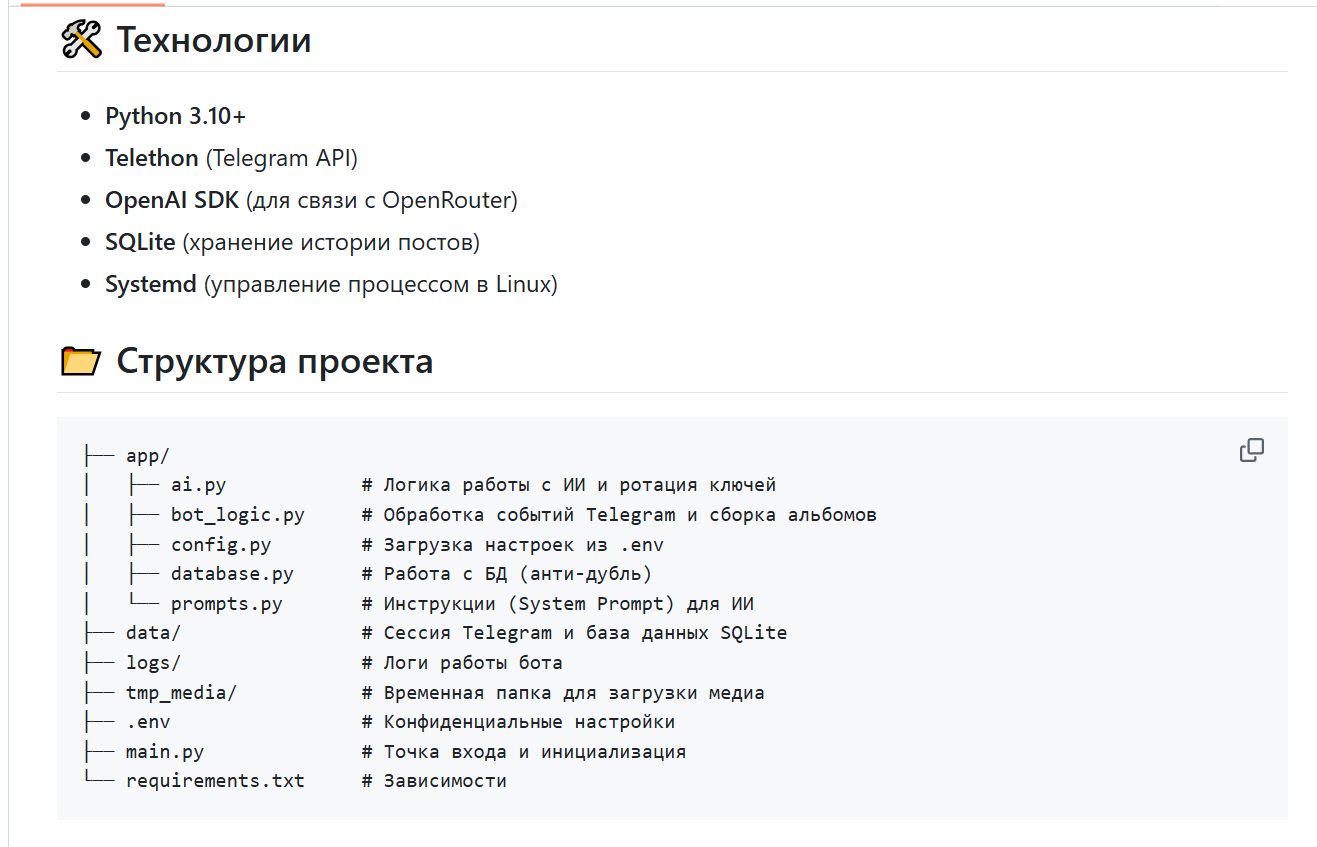This screenshot has width=1317, height=847.
Task: Click database.py in the project tree
Action: click(232, 574)
